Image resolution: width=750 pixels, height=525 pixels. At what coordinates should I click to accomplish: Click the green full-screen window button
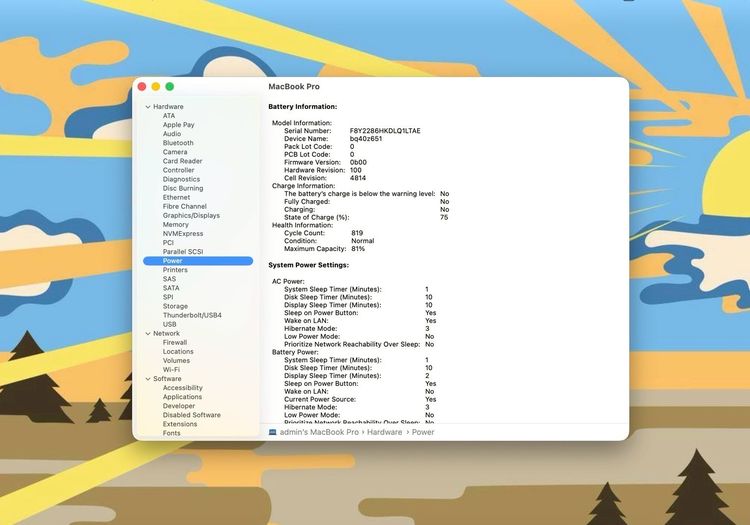coord(170,87)
